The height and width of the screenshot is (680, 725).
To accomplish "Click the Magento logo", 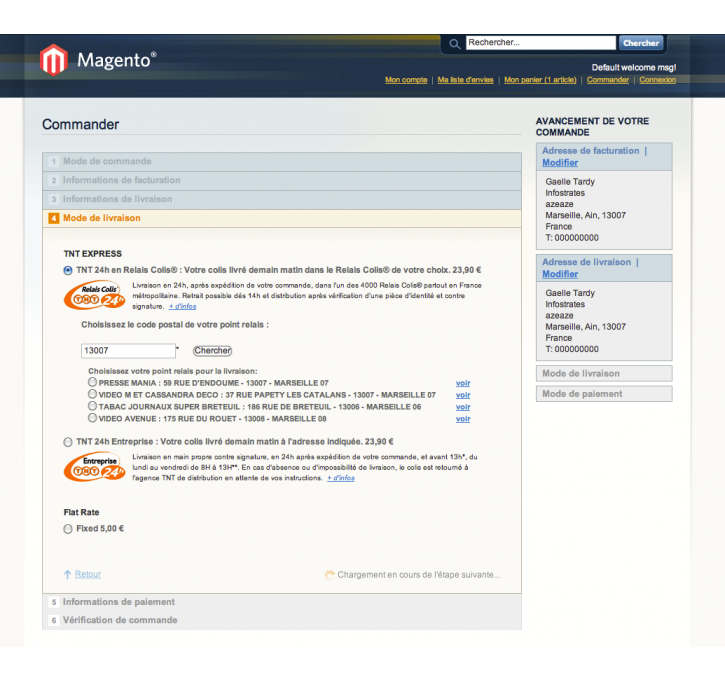I will 98,60.
